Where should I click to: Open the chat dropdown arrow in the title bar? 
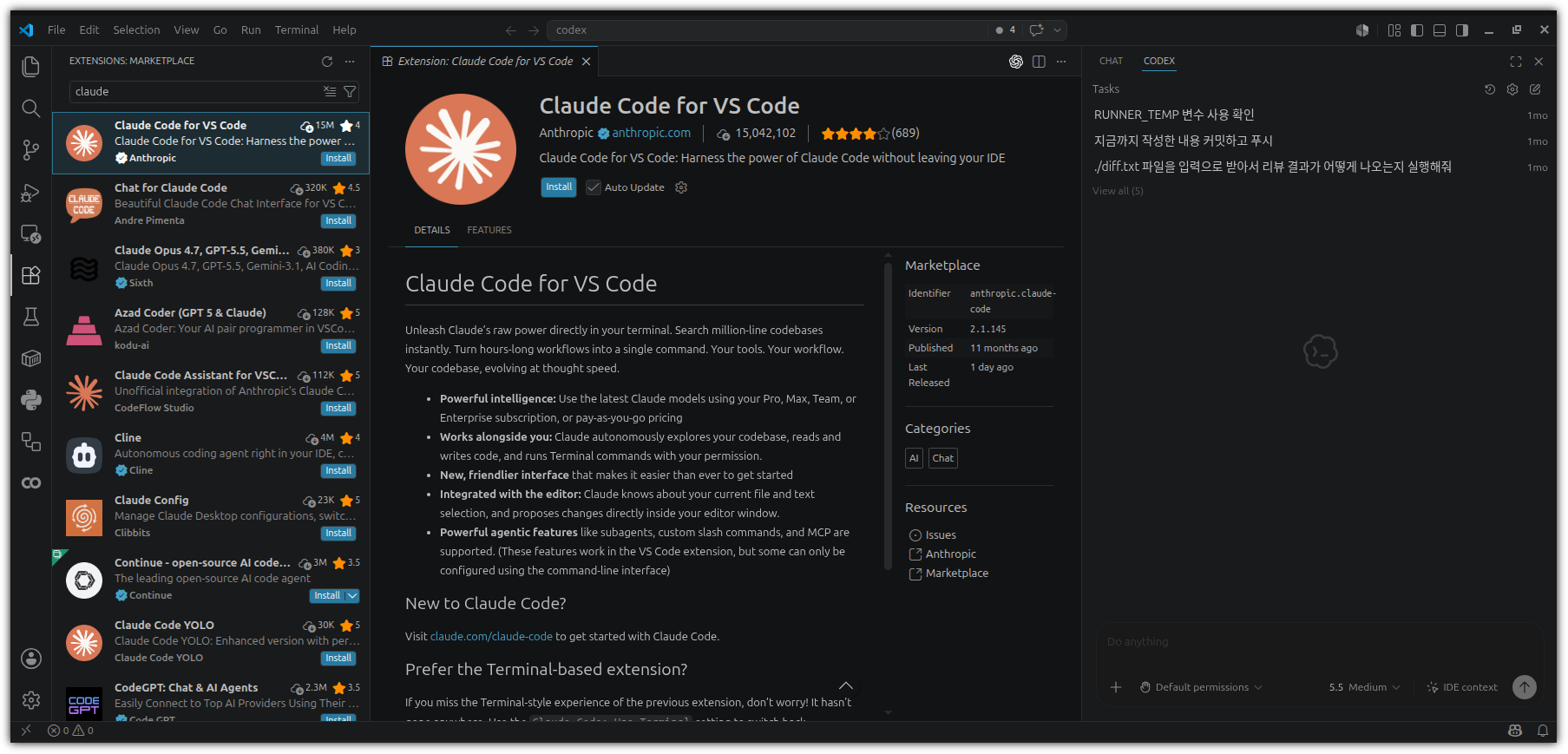pyautogui.click(x=1057, y=30)
